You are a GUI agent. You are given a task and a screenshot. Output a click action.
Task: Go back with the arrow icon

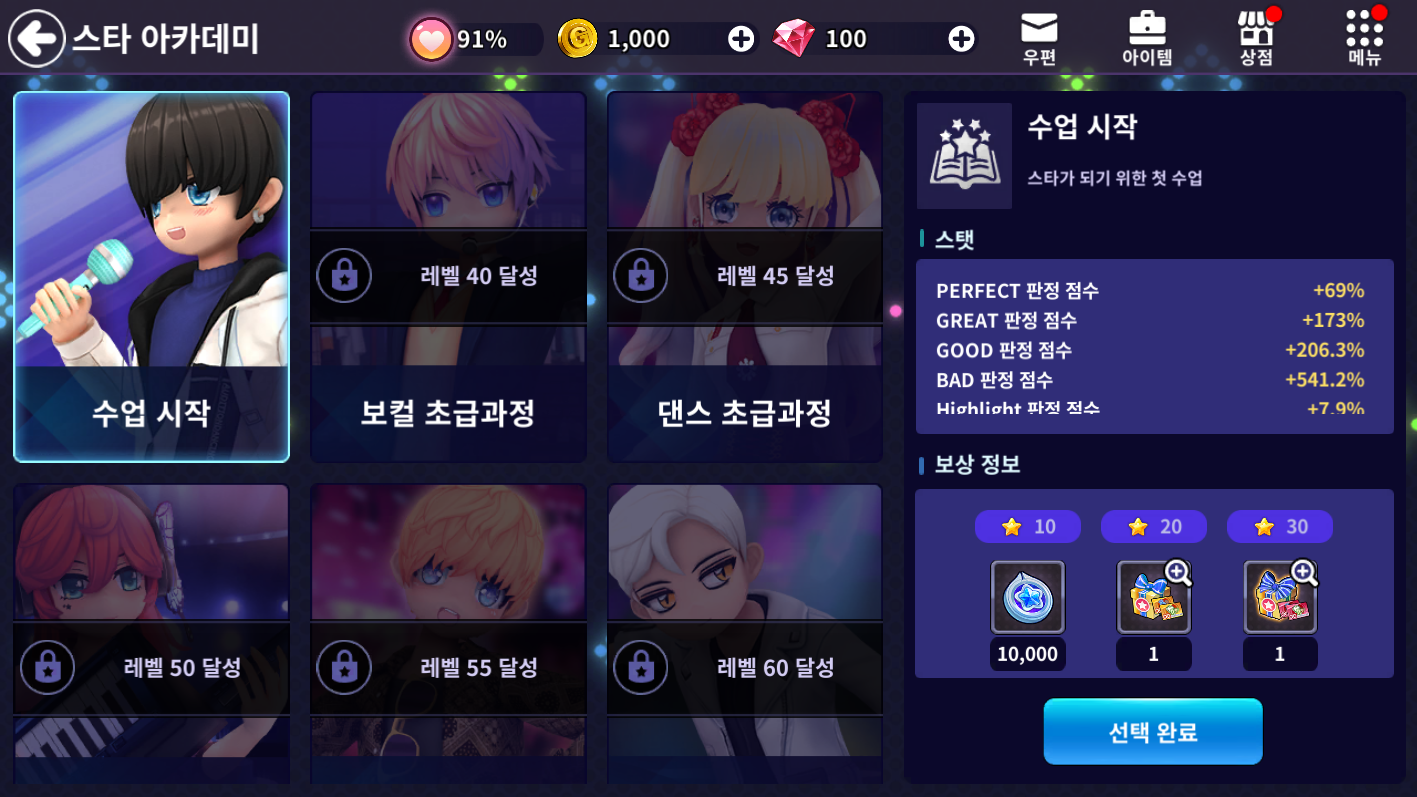tap(37, 39)
